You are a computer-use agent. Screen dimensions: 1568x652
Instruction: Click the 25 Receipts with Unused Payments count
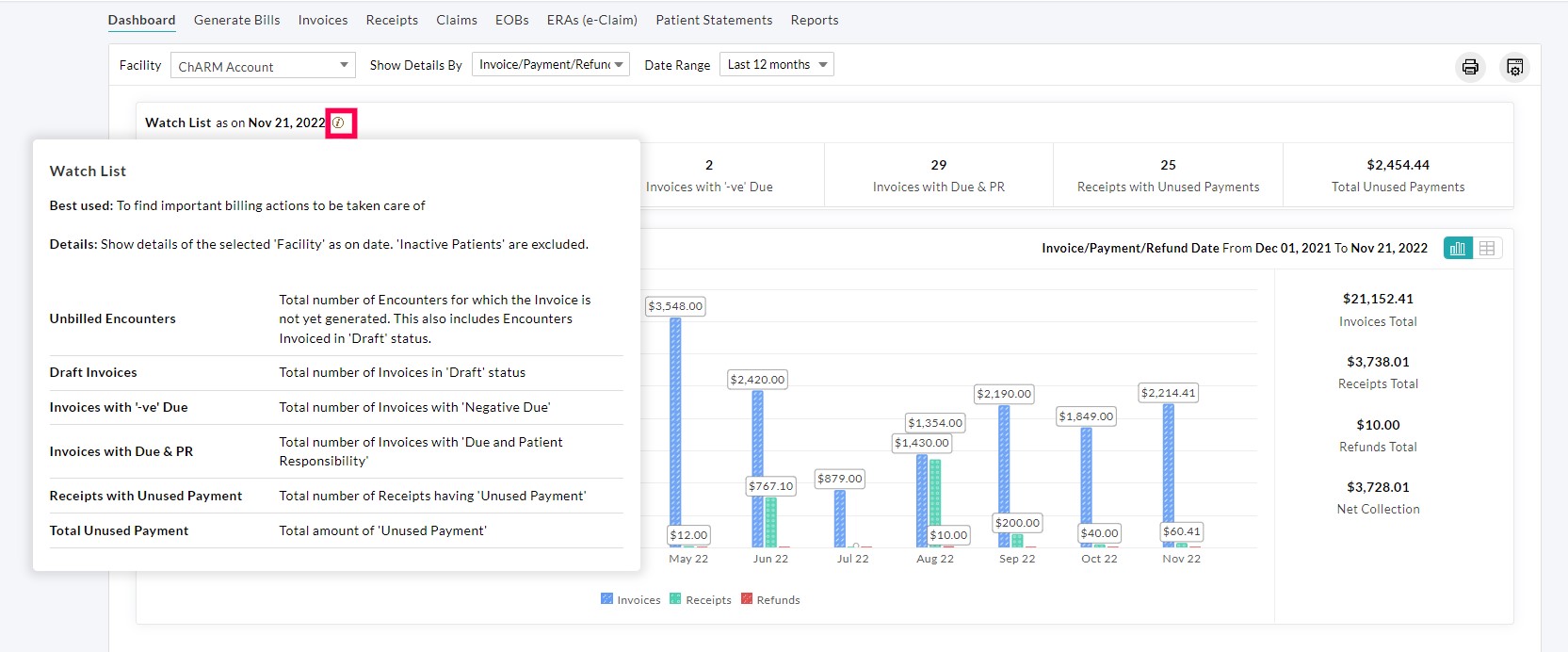[x=1168, y=165]
